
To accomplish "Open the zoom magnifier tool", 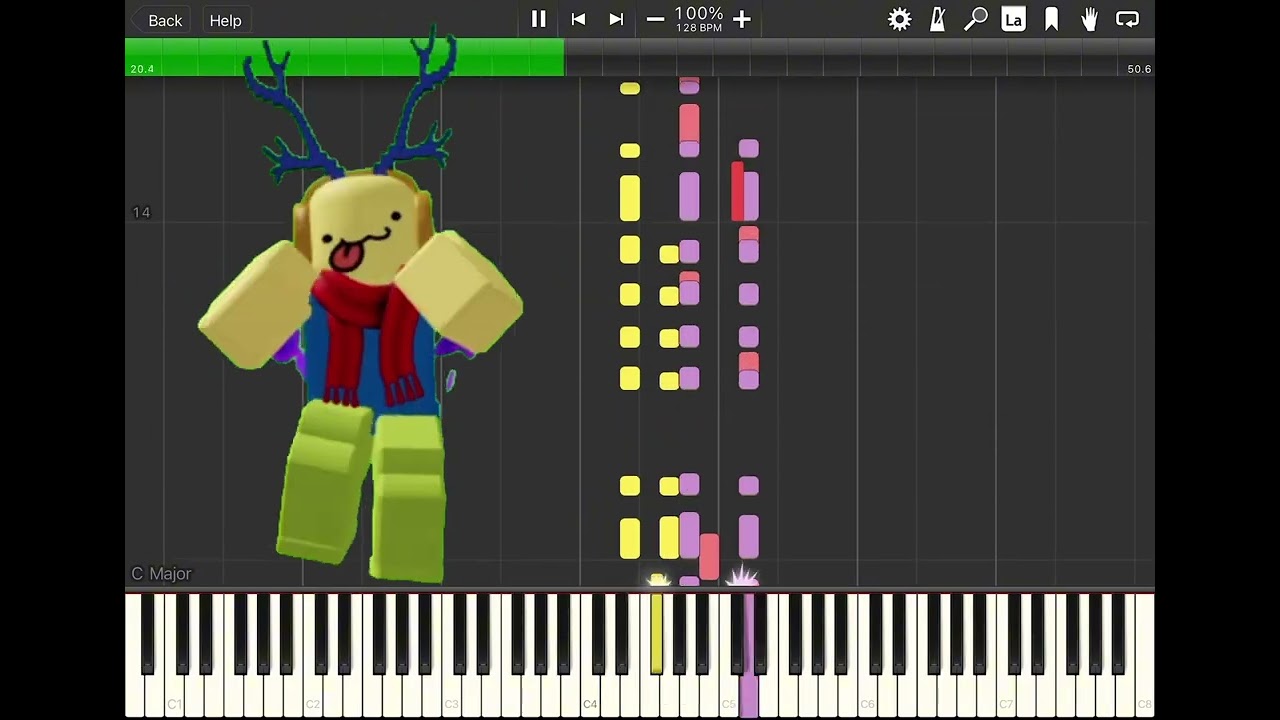I will click(976, 19).
